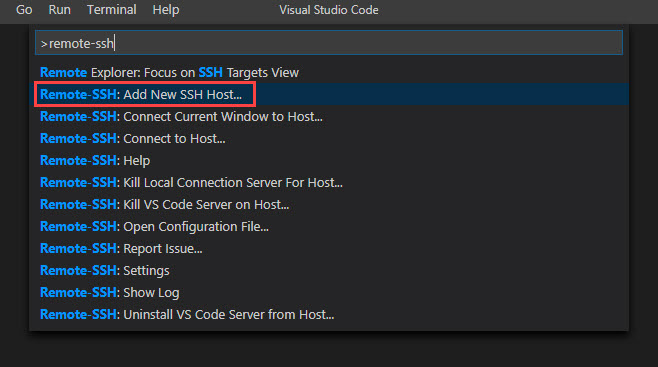Select Remote Explorer: Focus on SSH Targets View

pyautogui.click(x=329, y=73)
